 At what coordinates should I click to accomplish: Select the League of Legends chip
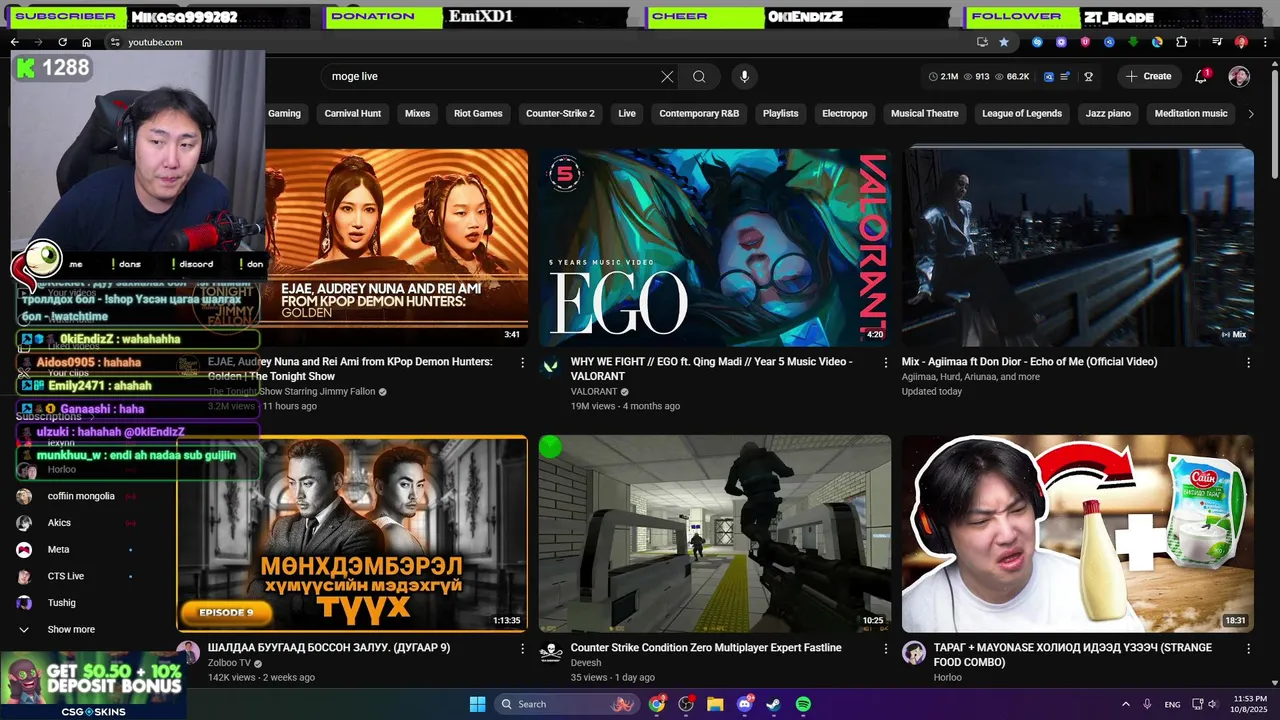point(1022,114)
